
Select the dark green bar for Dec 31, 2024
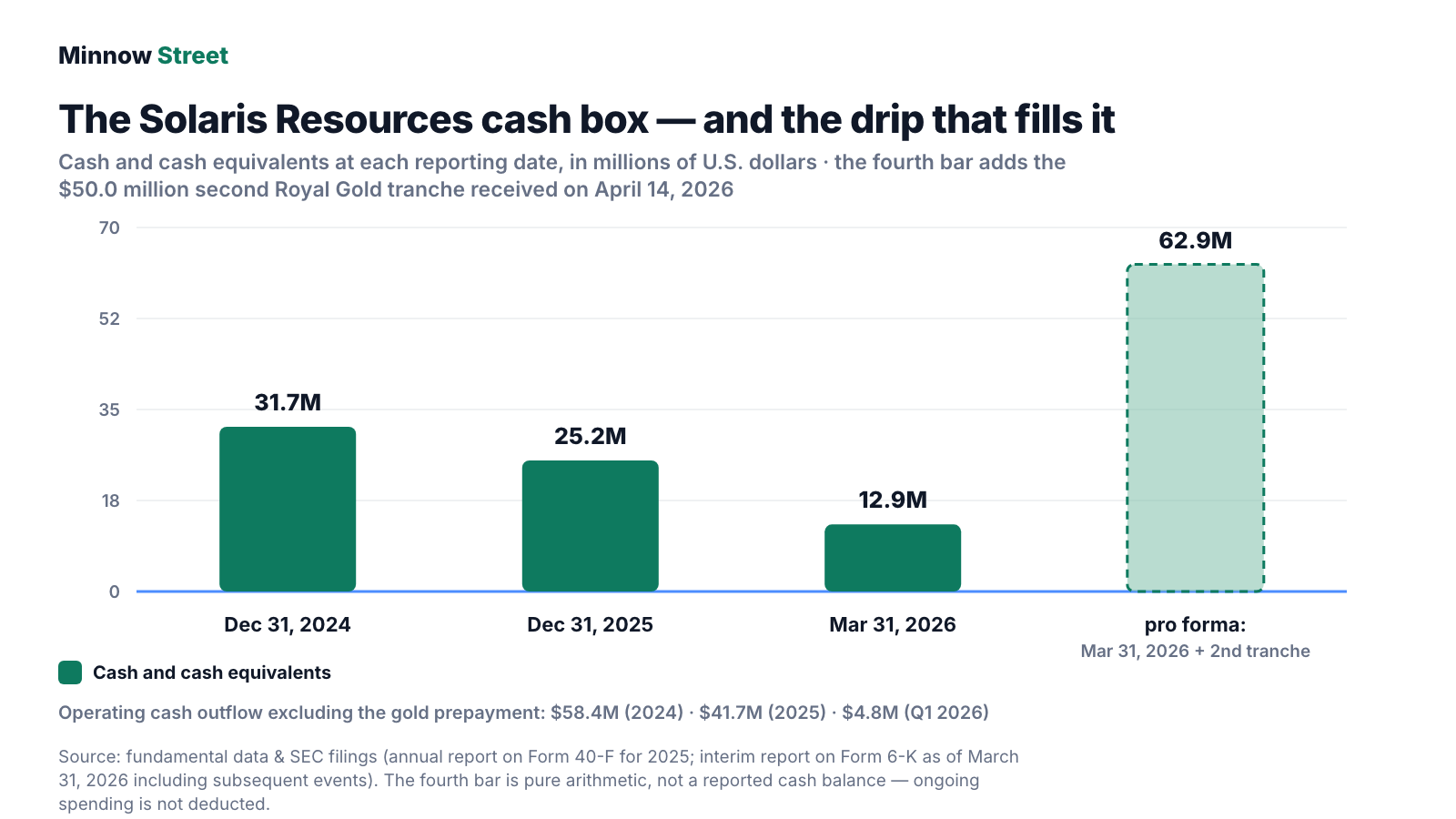(x=288, y=509)
